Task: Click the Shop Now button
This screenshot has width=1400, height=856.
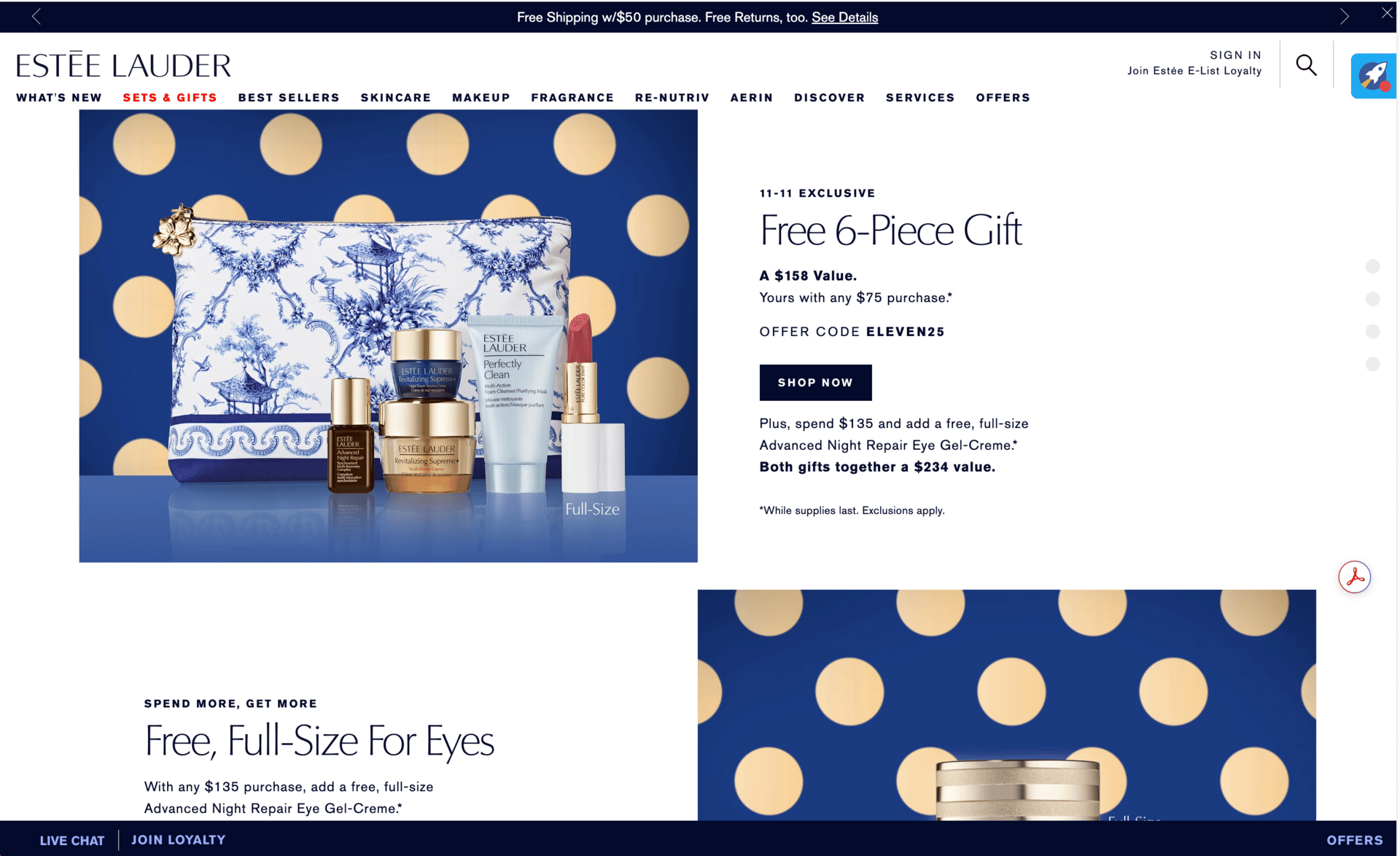Action: tap(815, 382)
